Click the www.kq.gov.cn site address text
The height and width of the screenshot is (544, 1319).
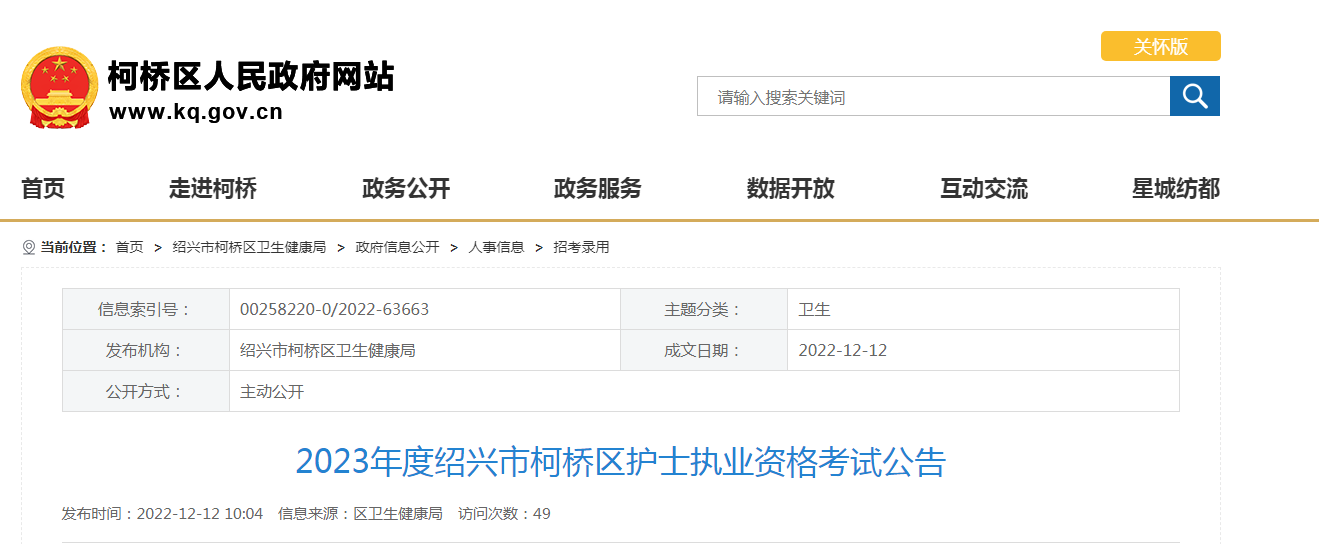tap(196, 112)
